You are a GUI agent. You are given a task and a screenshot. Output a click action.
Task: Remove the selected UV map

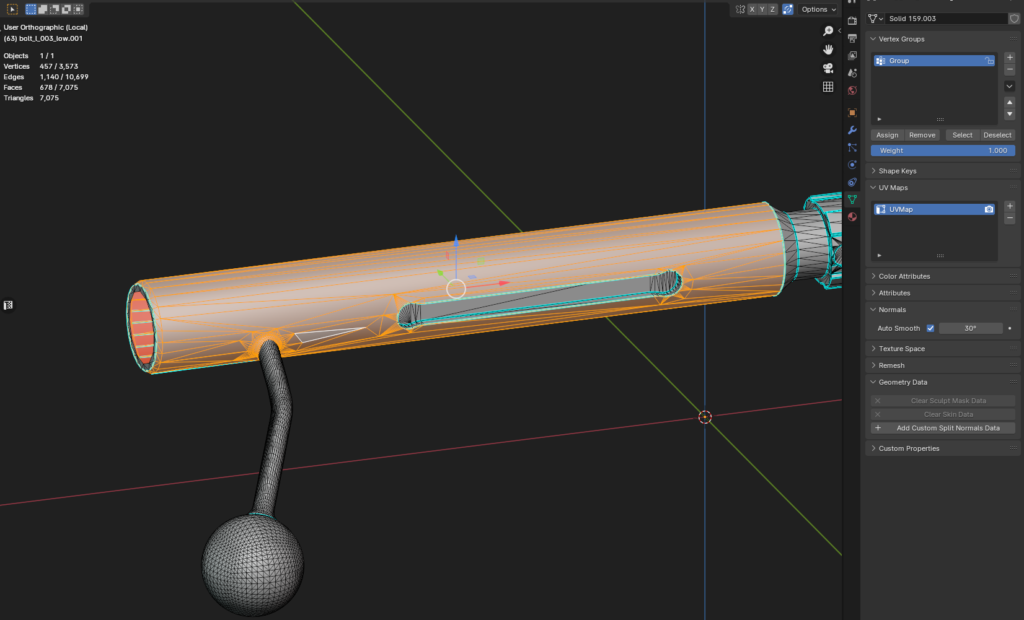click(x=1010, y=218)
